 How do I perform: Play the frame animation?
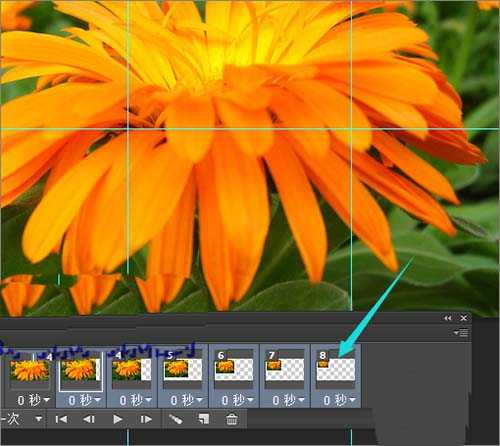click(x=117, y=419)
